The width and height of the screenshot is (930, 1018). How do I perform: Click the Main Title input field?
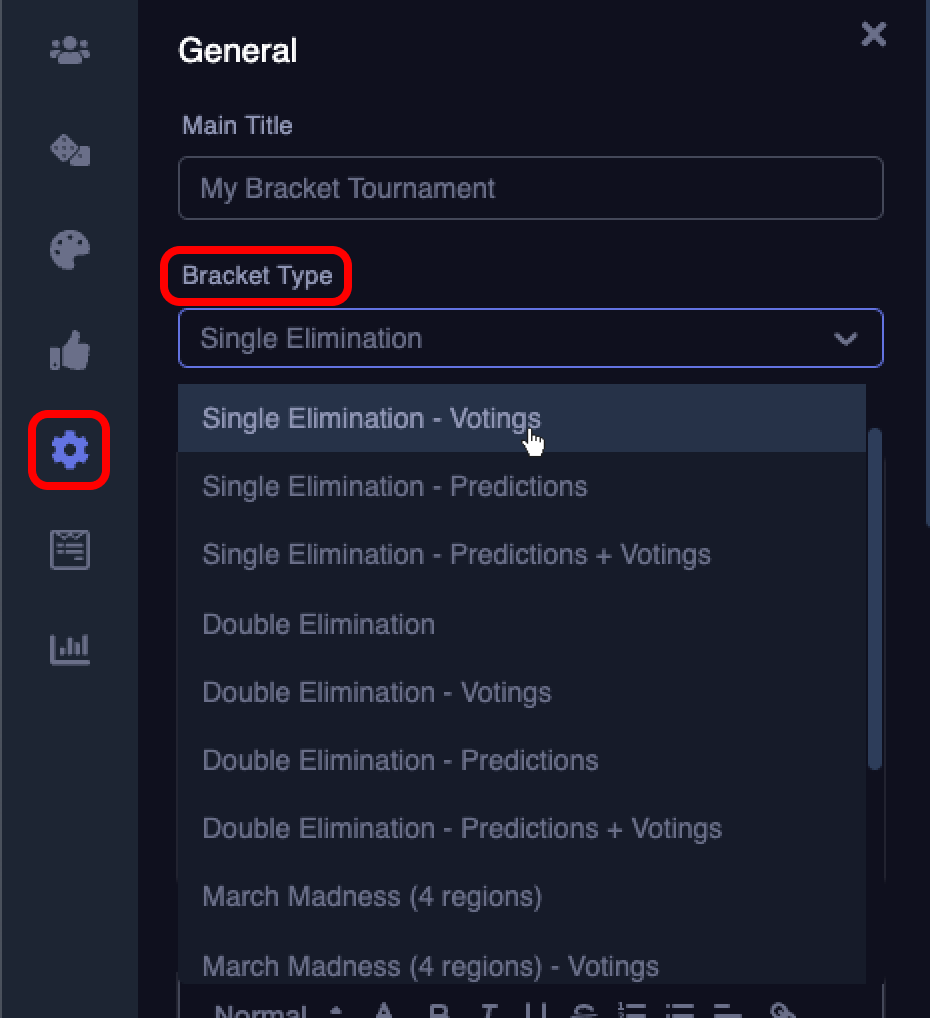coord(530,188)
